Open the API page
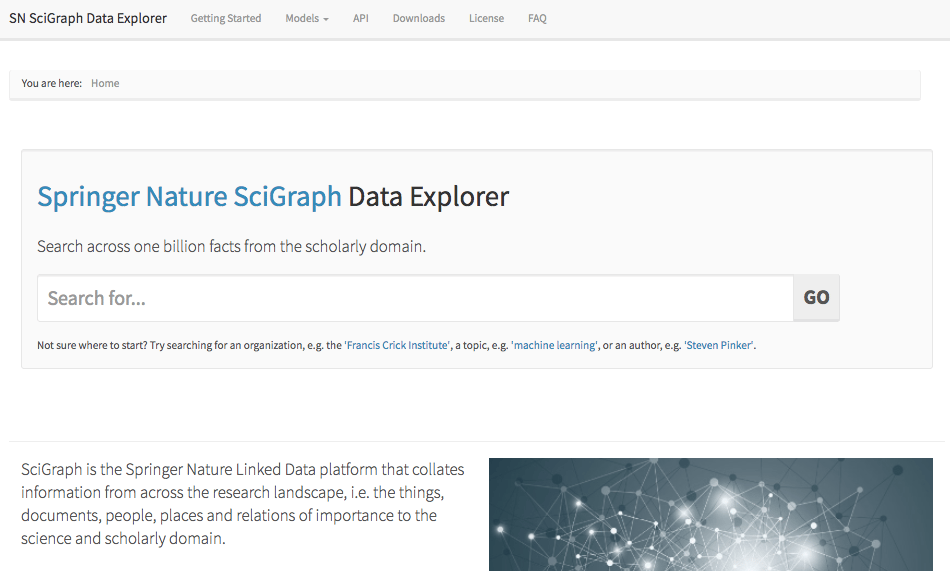Viewport: 950px width, 571px height. [360, 18]
